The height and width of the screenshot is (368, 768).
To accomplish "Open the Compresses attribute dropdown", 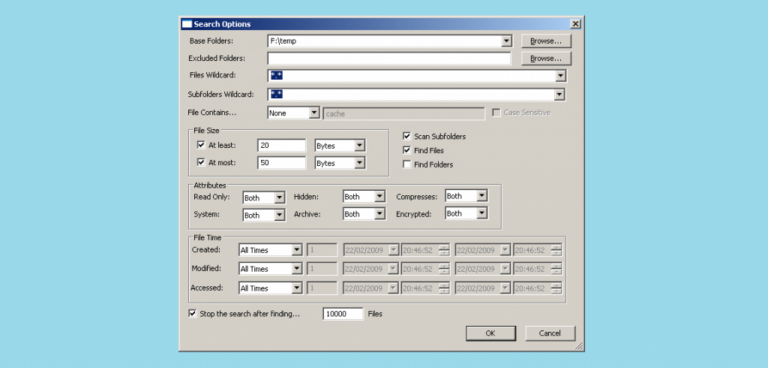I will [x=466, y=196].
